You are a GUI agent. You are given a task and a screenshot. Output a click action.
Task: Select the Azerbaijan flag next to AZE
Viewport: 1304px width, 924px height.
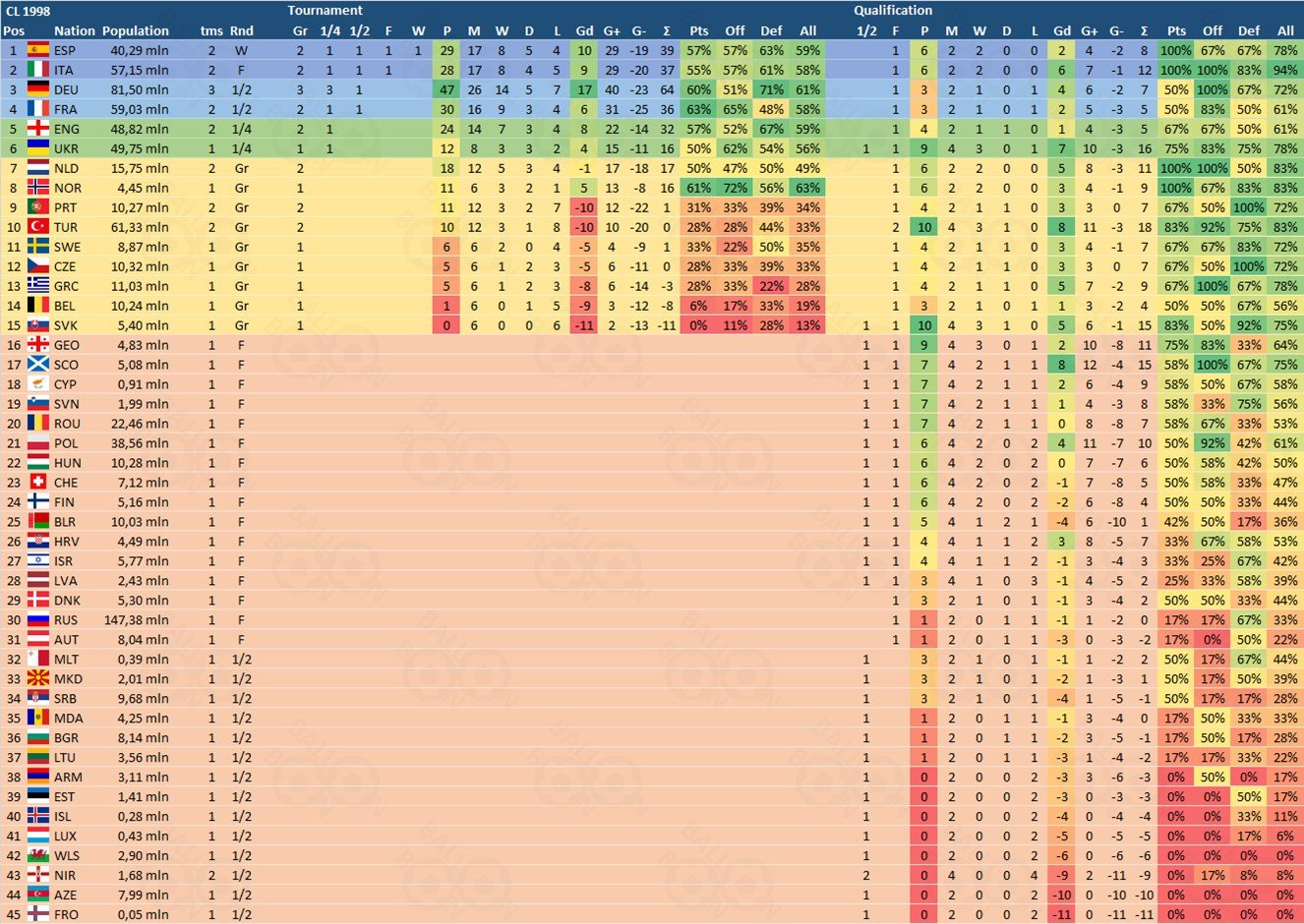(x=38, y=895)
